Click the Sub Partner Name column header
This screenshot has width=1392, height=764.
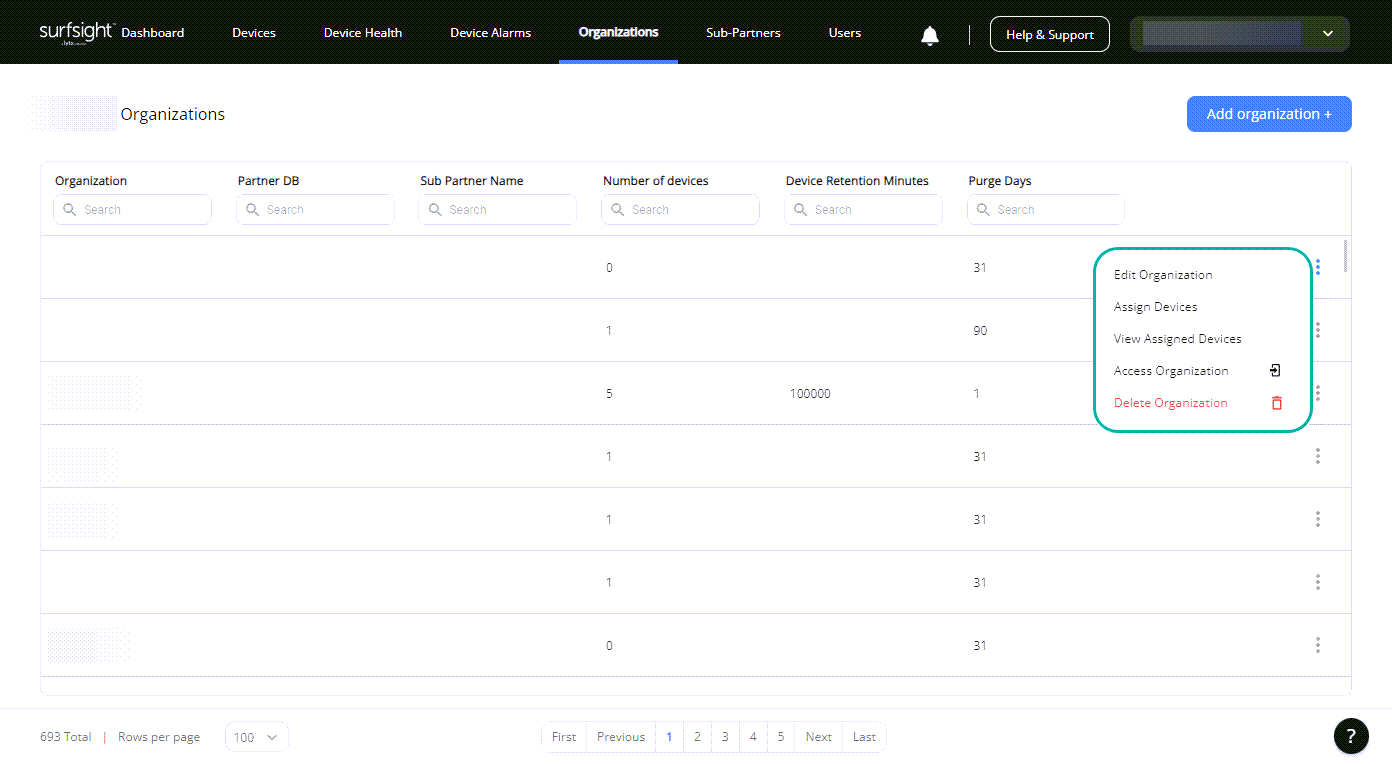click(x=472, y=181)
